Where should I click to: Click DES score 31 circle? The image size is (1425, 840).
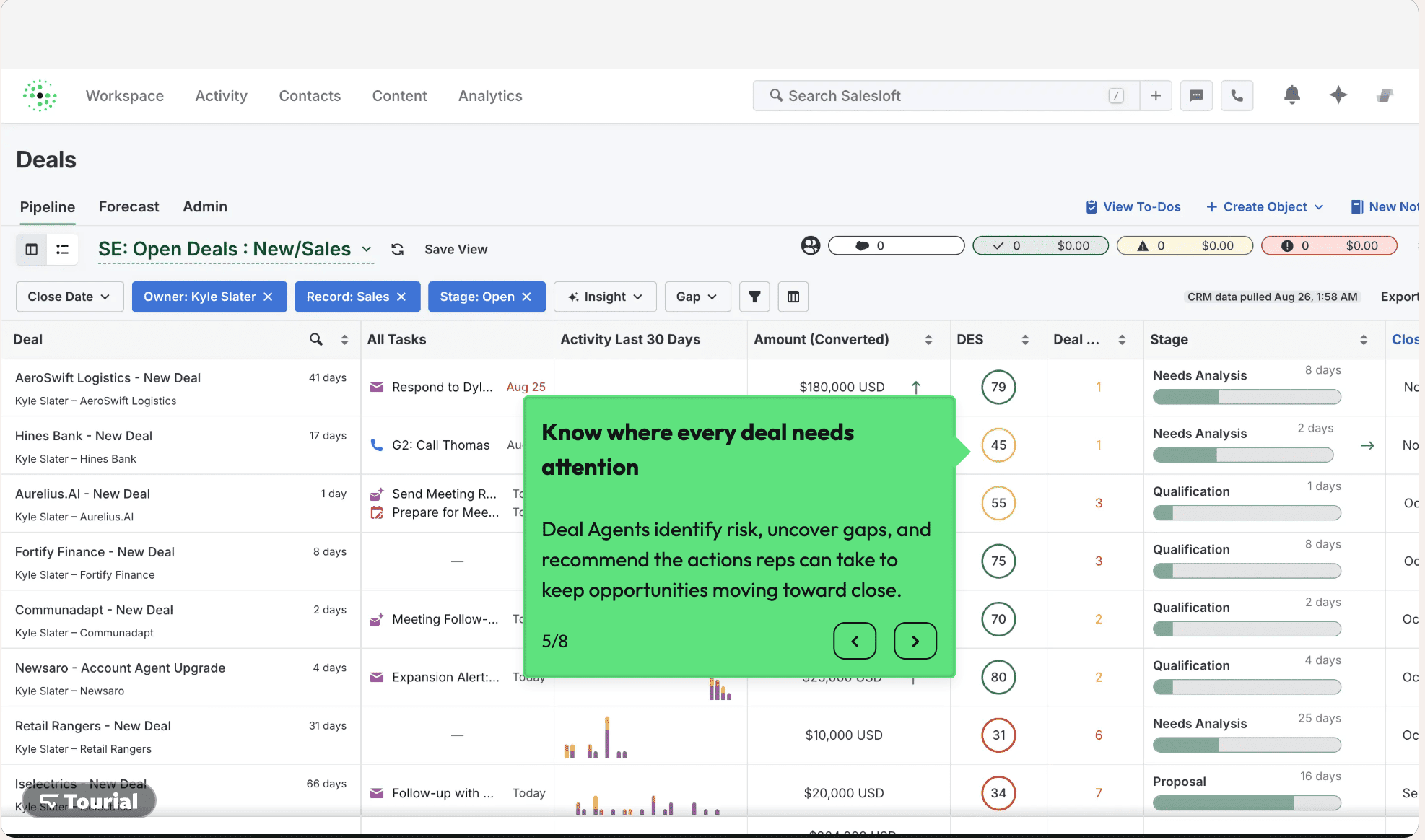998,735
